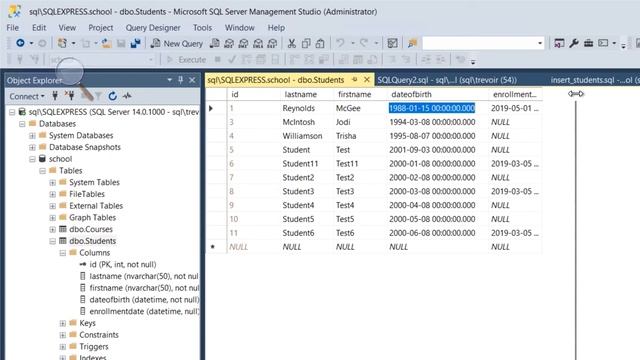The height and width of the screenshot is (360, 640).
Task: Open the Project menu
Action: 101,28
